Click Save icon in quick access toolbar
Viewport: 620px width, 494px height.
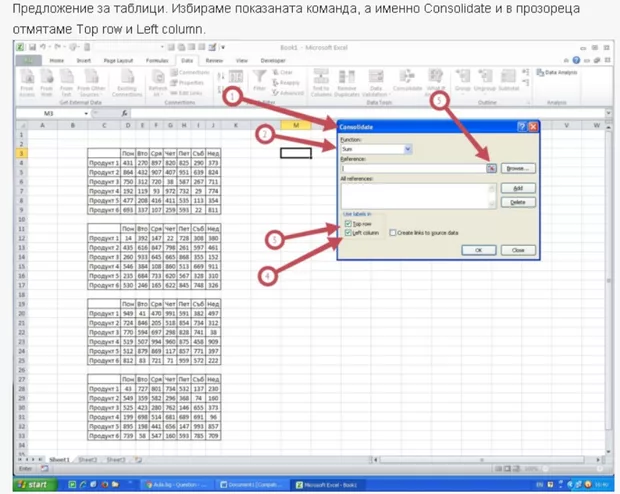click(32, 47)
